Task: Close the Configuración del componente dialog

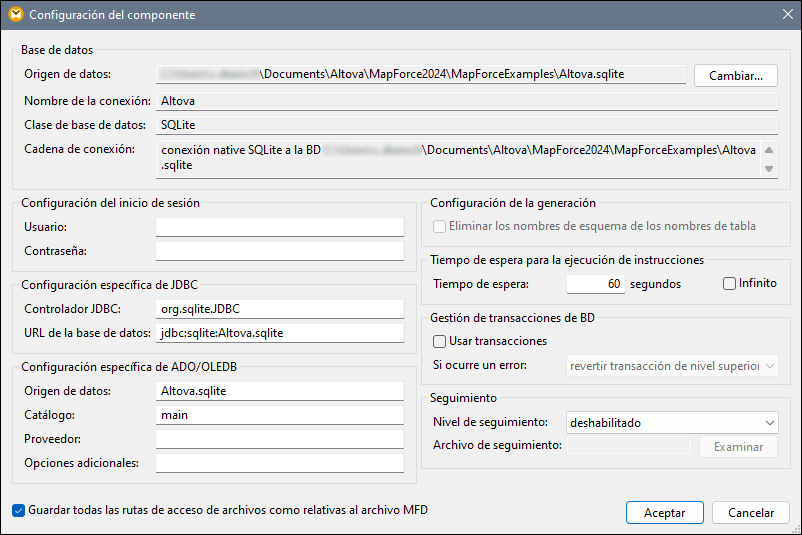Action: coord(785,15)
